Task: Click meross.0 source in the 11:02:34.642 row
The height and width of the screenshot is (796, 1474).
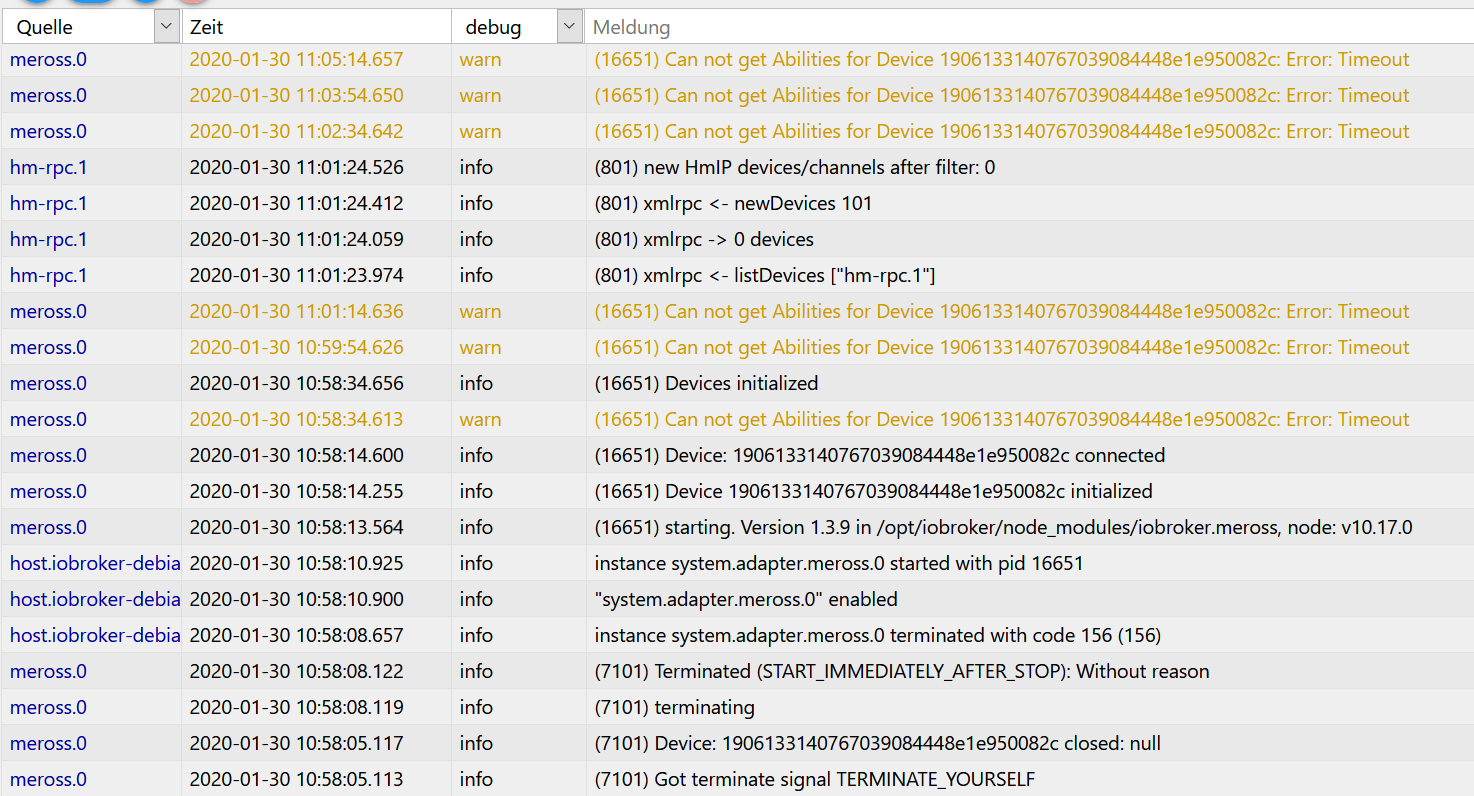Action: tap(48, 131)
